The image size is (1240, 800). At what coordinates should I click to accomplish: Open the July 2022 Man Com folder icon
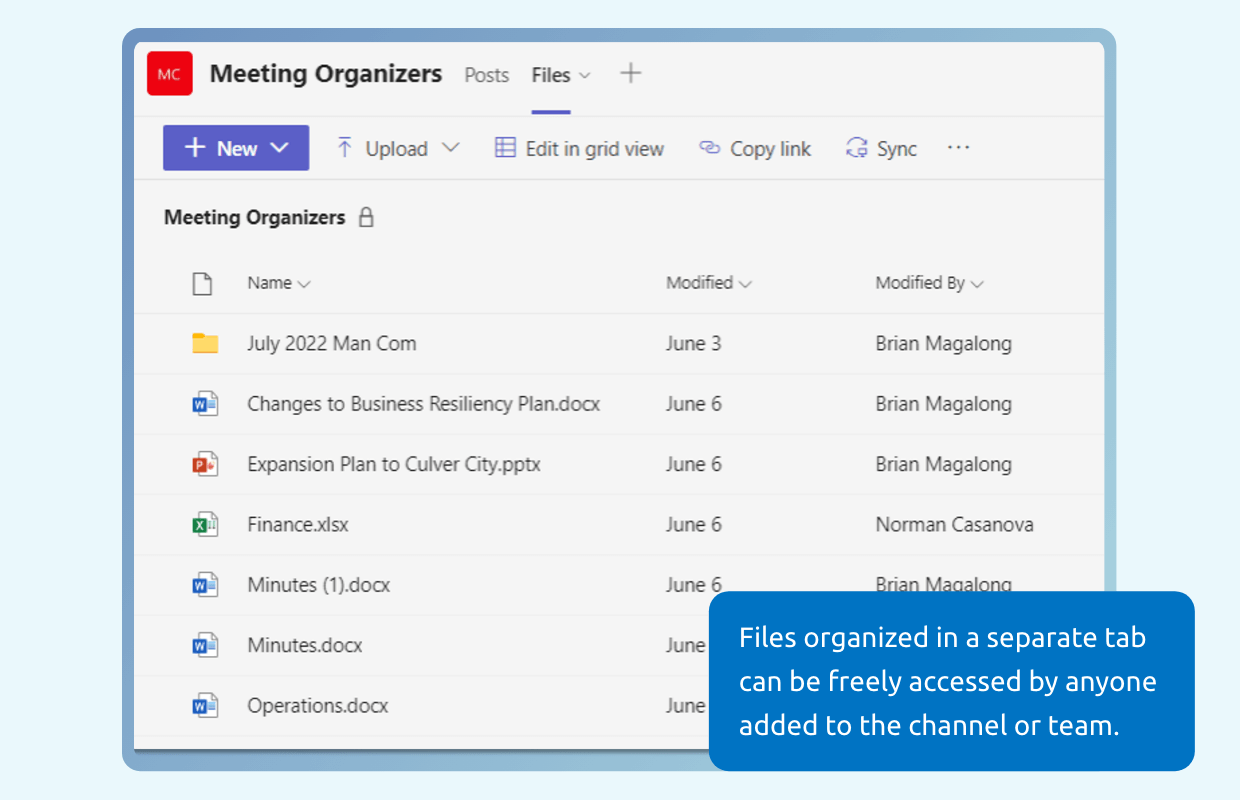(x=205, y=344)
